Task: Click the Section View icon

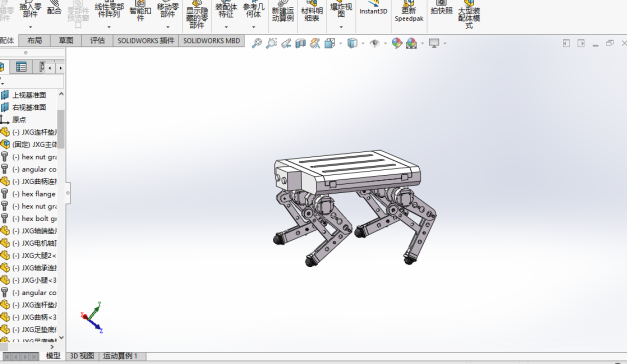Action: (x=300, y=43)
